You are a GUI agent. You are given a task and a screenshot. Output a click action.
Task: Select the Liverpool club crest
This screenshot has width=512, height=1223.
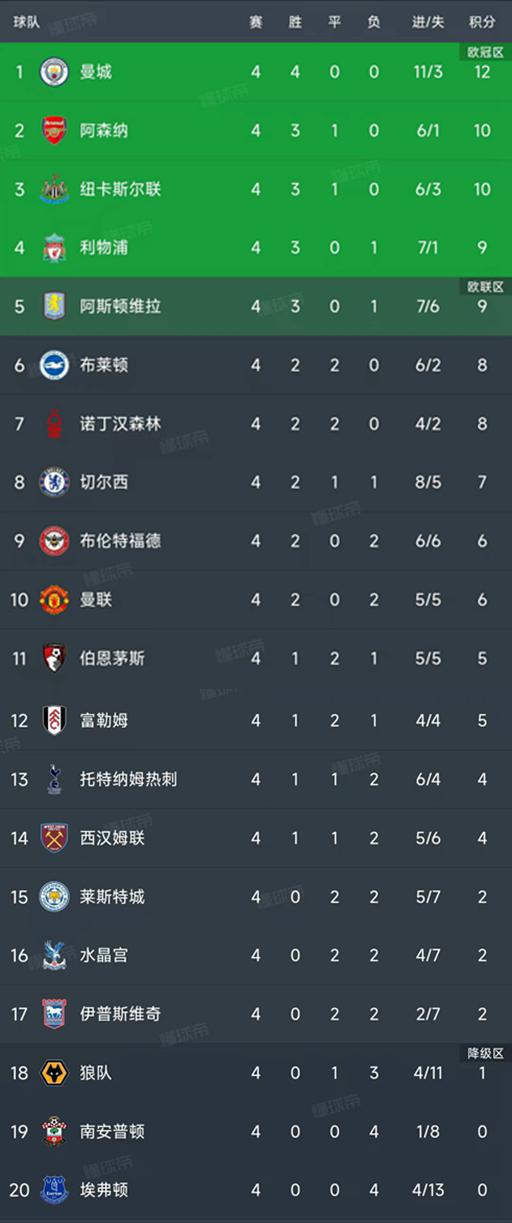[x=54, y=247]
